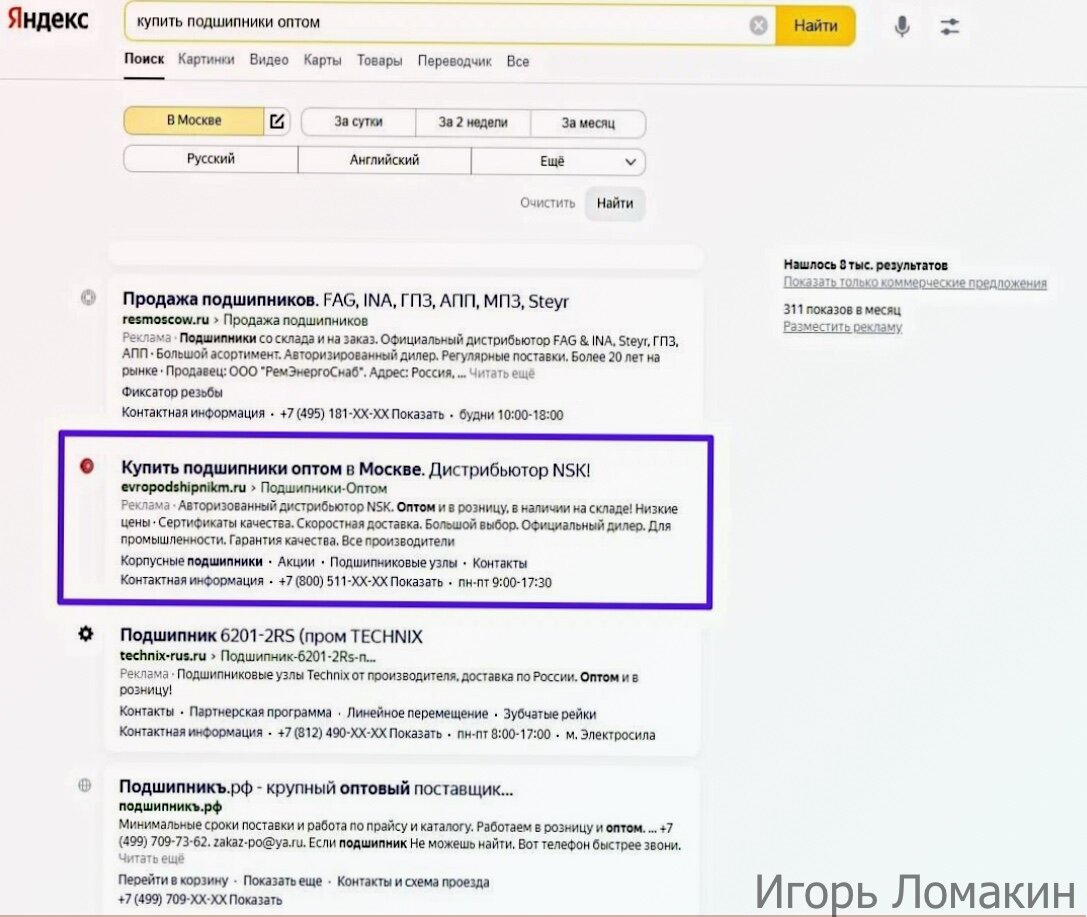Click the yellow Найти search button
Image resolution: width=1087 pixels, height=917 pixels.
coord(815,26)
